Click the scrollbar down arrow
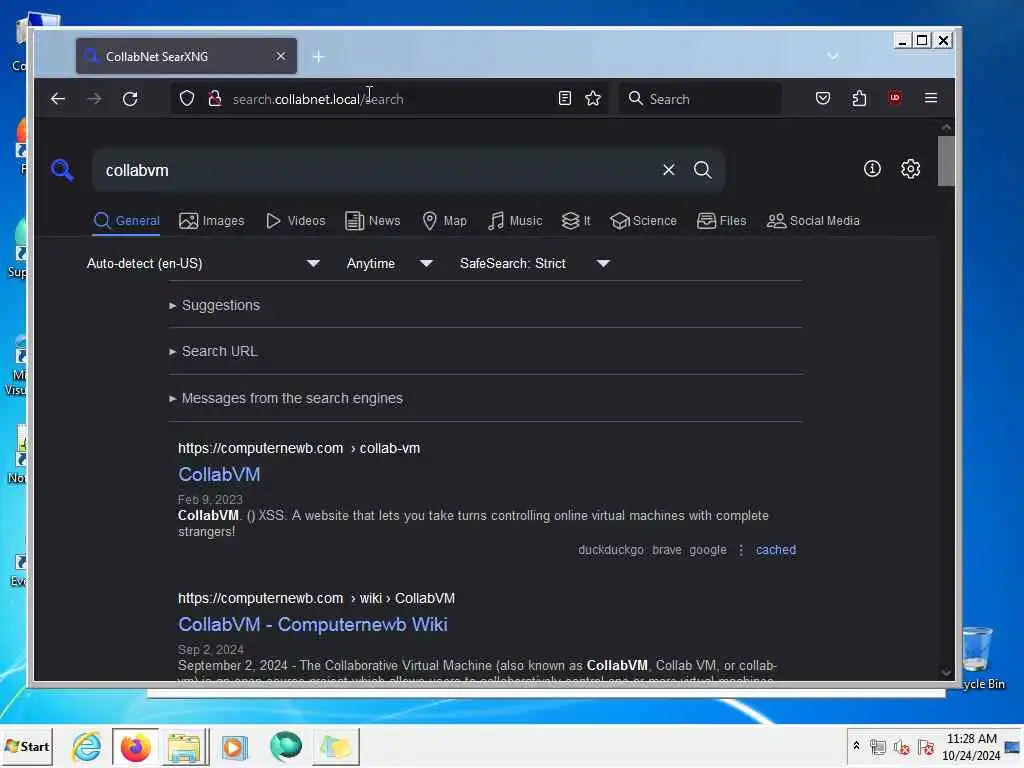The height and width of the screenshot is (768, 1024). click(x=946, y=673)
